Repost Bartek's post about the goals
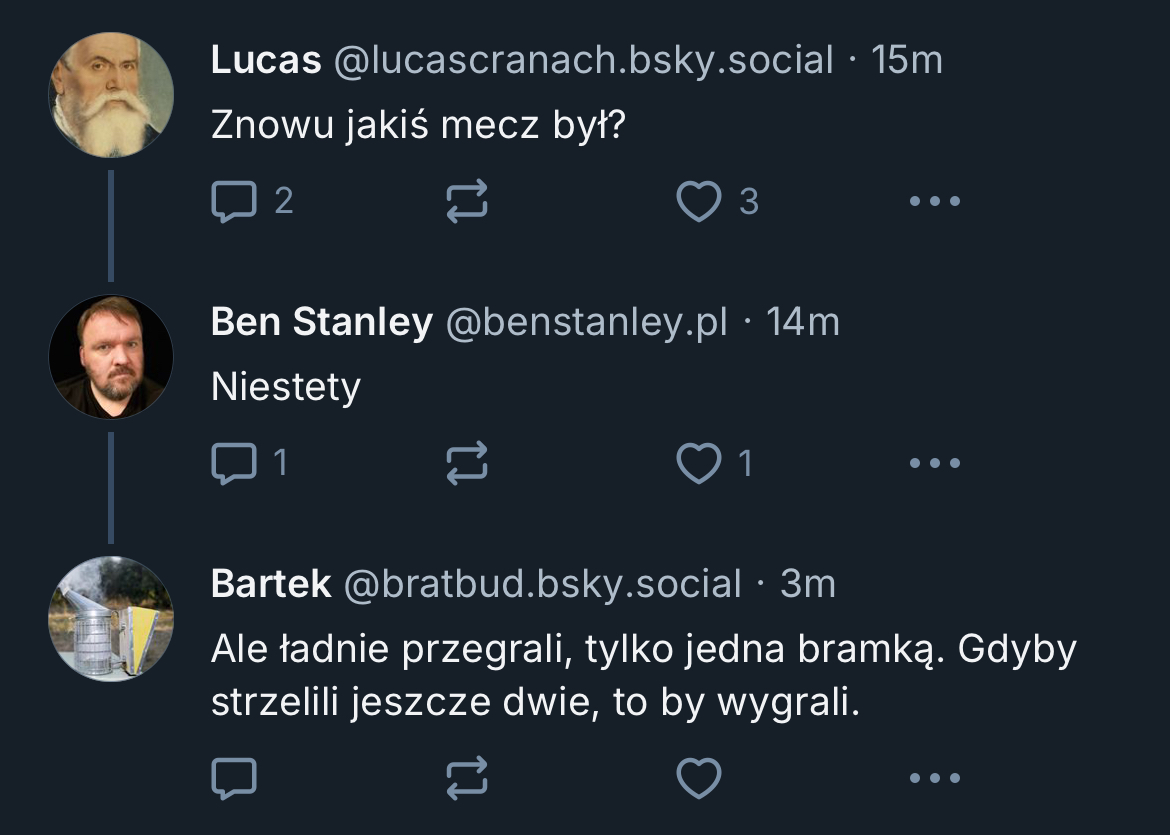Screen dimensions: 1170x835 (x=466, y=777)
